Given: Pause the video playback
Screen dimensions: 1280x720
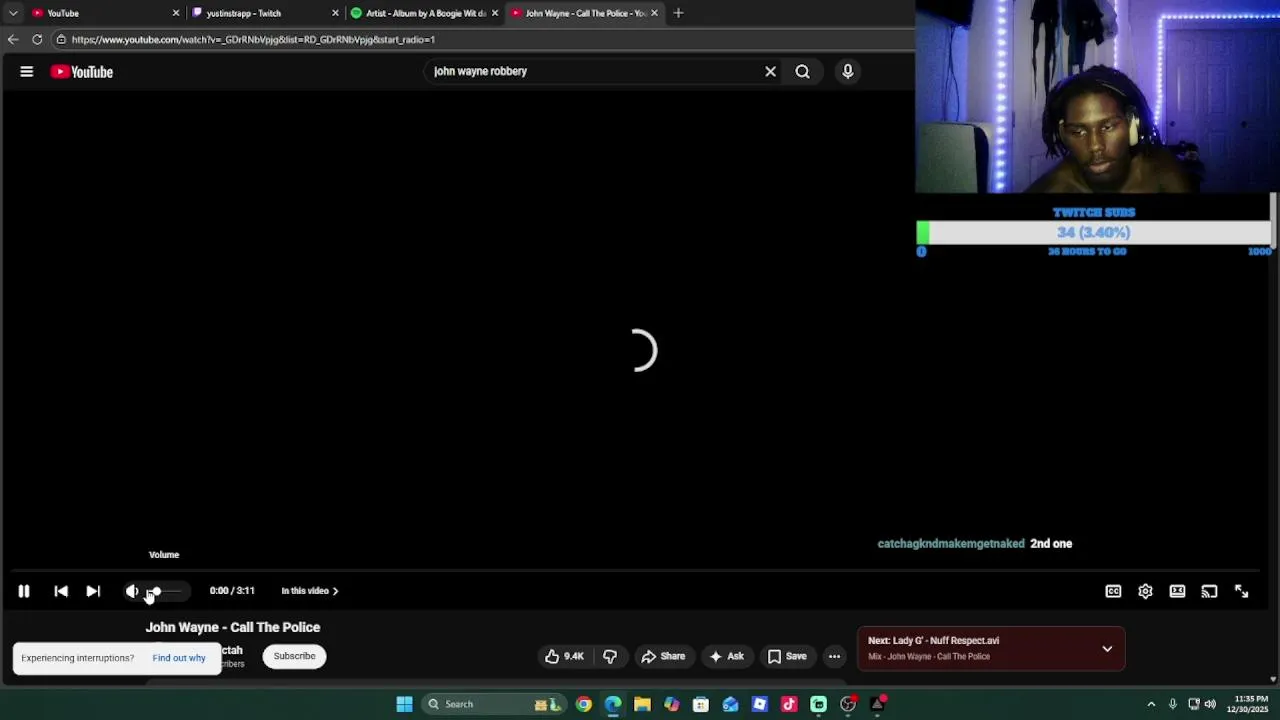Looking at the screenshot, I should coord(24,591).
